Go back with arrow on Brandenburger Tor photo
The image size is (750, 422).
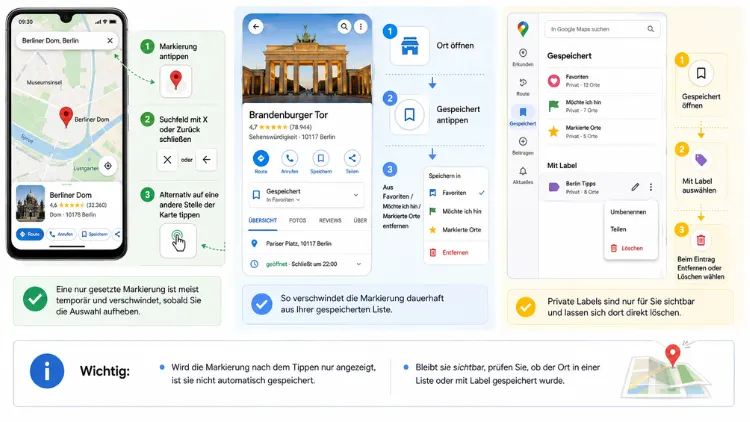coord(256,26)
